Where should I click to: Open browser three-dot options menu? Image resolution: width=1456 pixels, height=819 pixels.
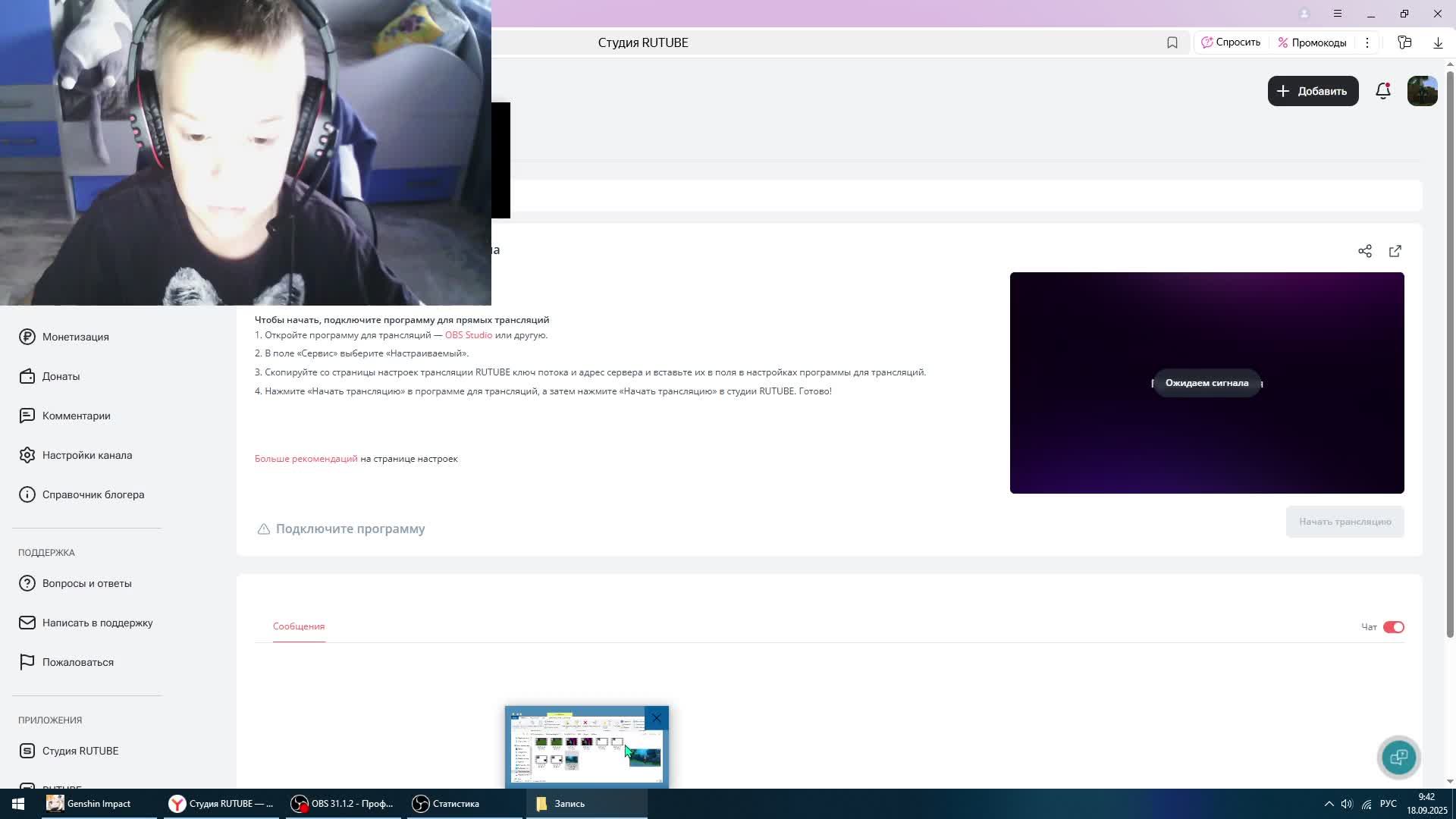1367,42
